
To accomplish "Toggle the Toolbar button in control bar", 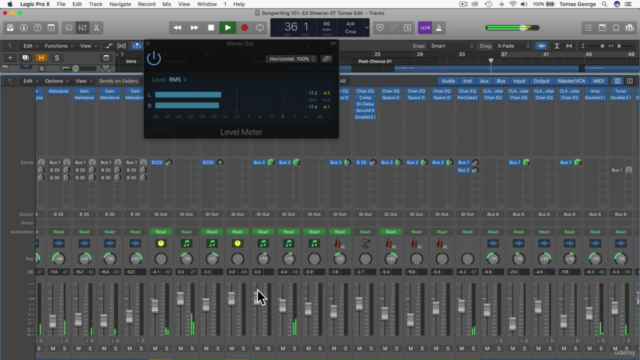I will coord(51,28).
